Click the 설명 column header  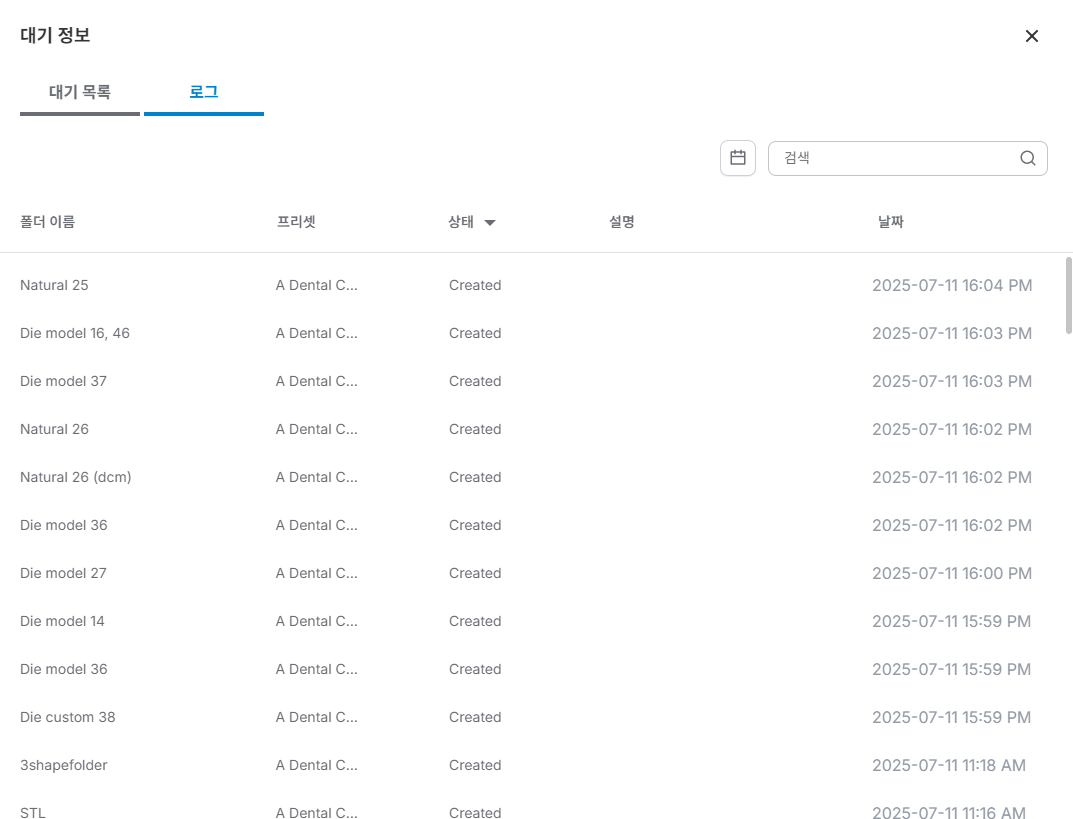[x=621, y=222]
